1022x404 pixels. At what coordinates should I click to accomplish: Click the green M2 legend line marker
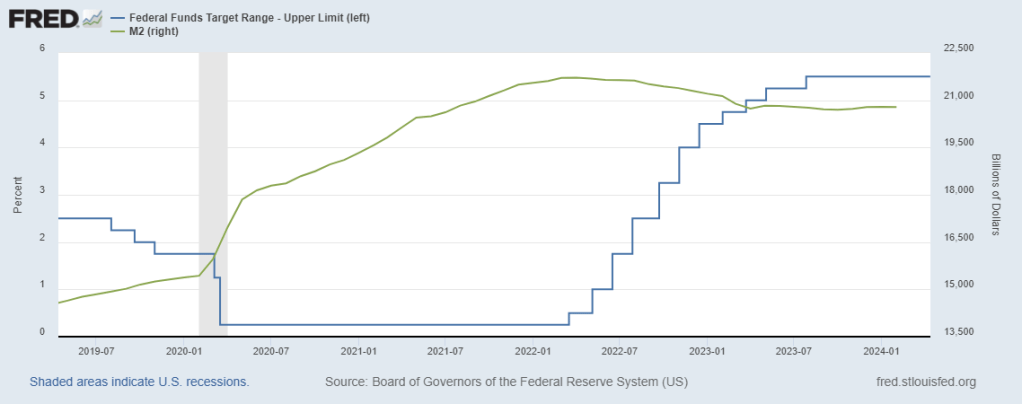click(x=119, y=31)
